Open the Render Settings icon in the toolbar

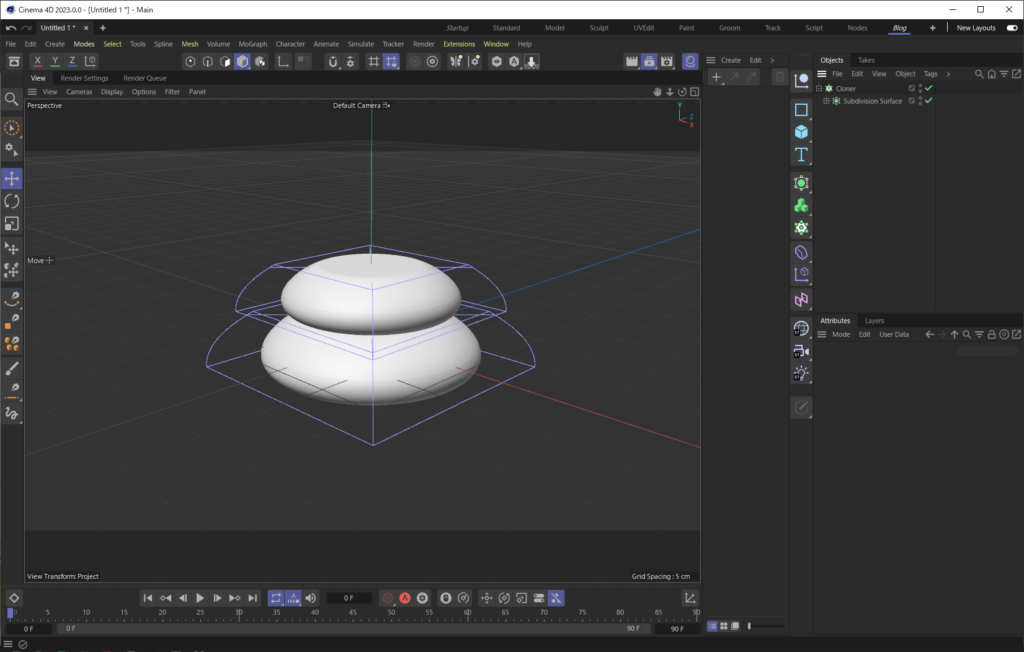(x=666, y=61)
